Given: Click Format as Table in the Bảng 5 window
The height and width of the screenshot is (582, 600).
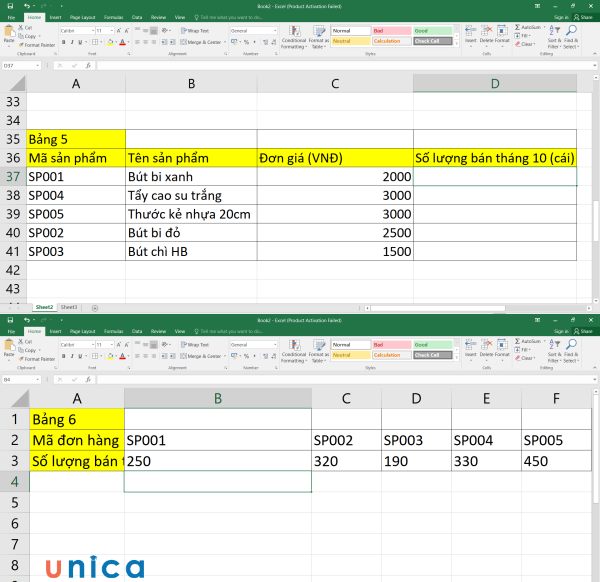Looking at the screenshot, I should tap(319, 37).
